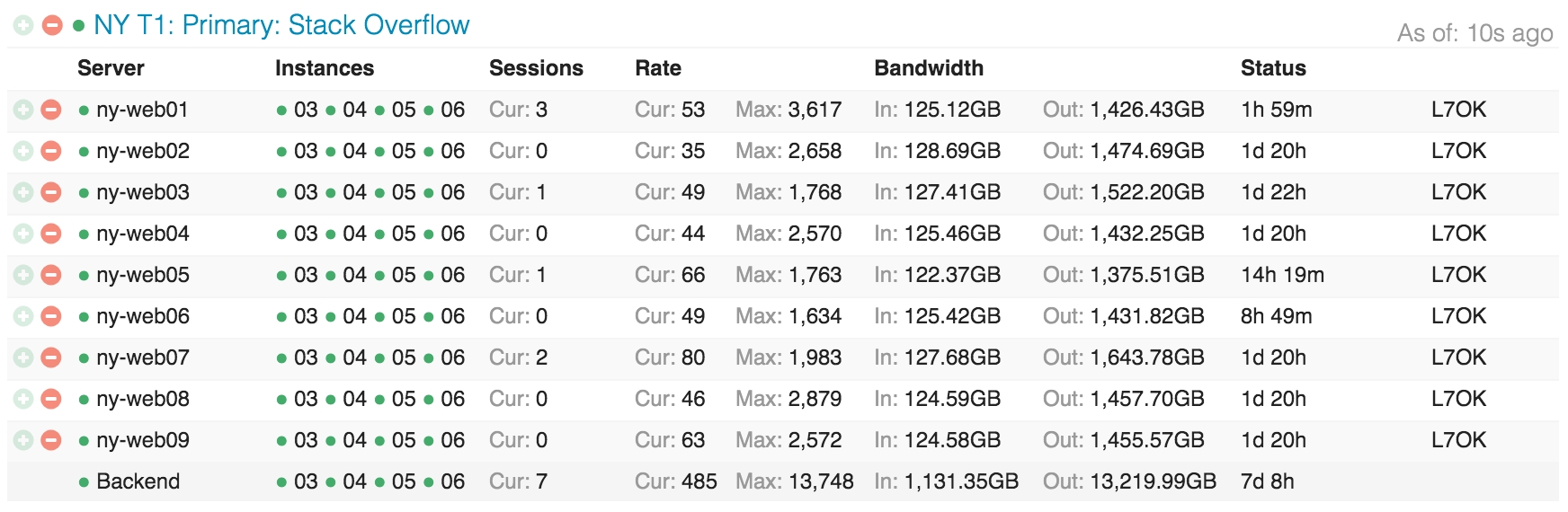Screen dimensions: 1568x512
Task: Click the ny-web02 server name
Action: point(142,151)
